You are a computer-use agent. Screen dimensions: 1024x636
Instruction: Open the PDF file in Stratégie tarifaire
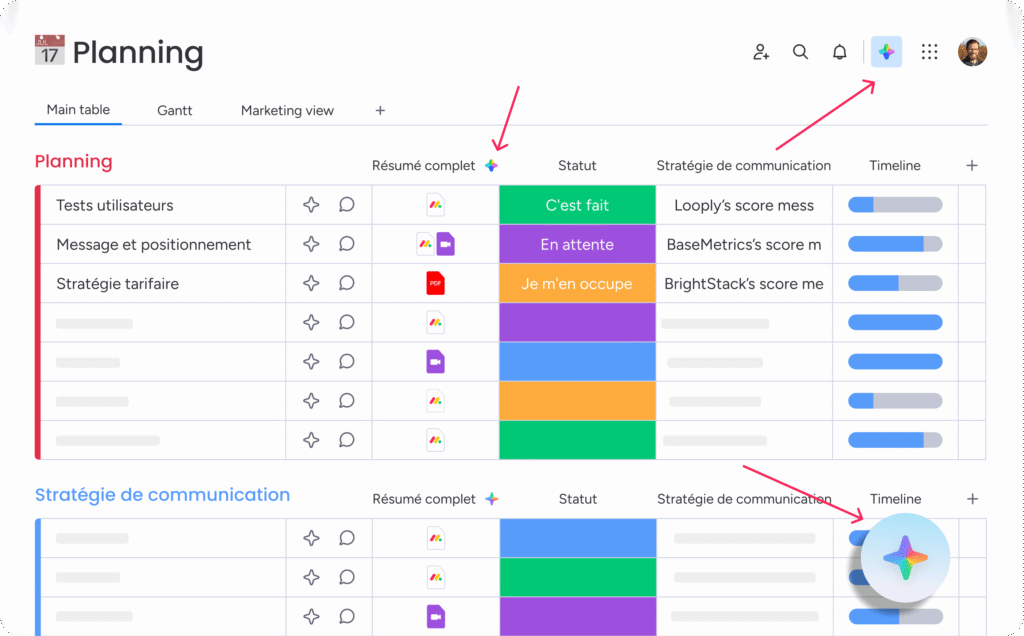(436, 283)
